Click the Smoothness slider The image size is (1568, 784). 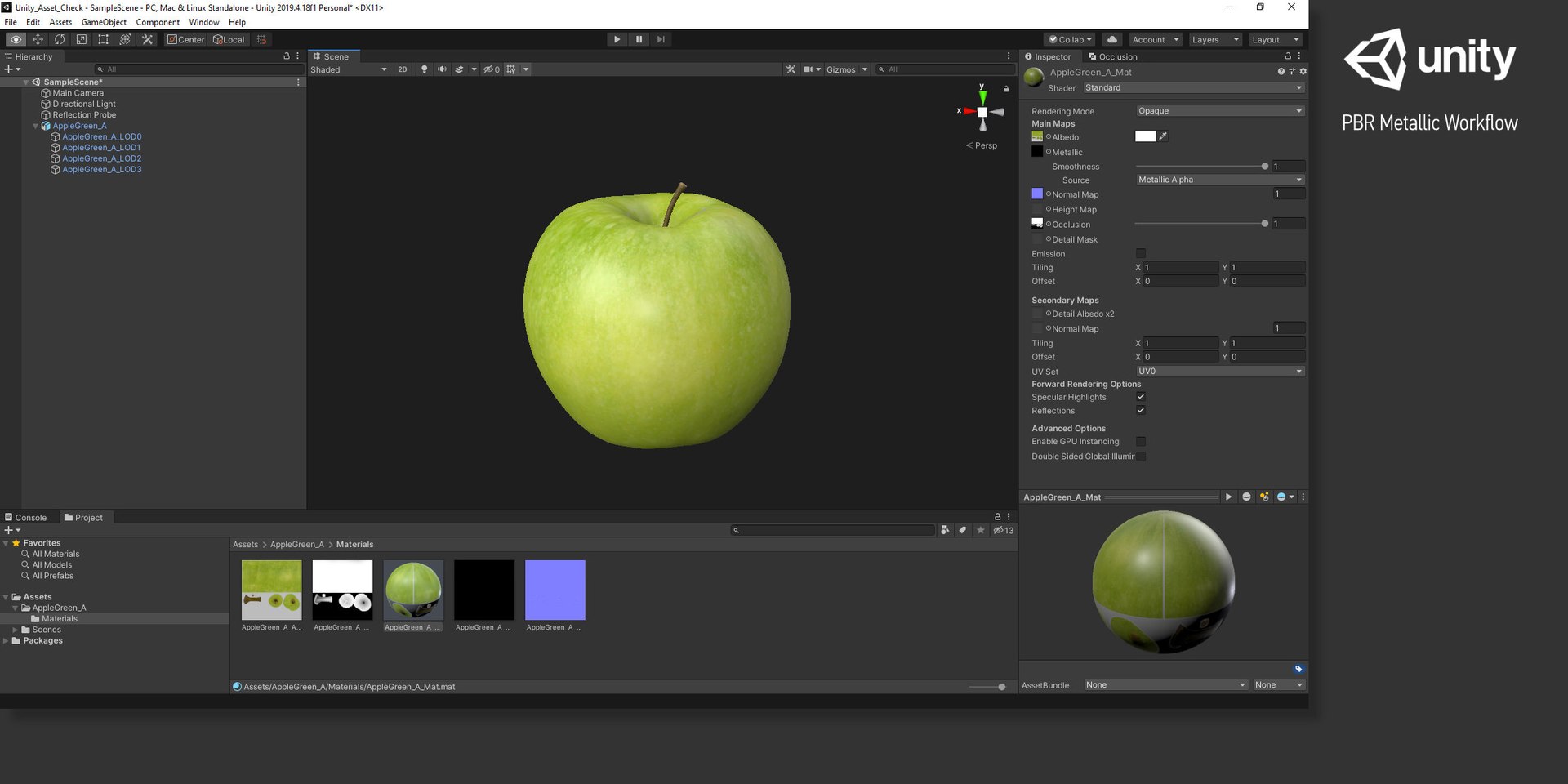click(x=1200, y=167)
